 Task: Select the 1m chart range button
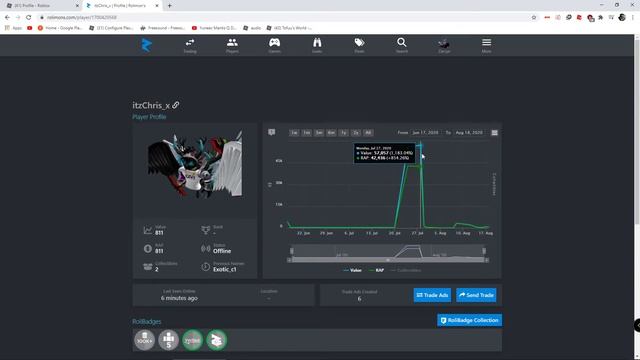pos(307,133)
